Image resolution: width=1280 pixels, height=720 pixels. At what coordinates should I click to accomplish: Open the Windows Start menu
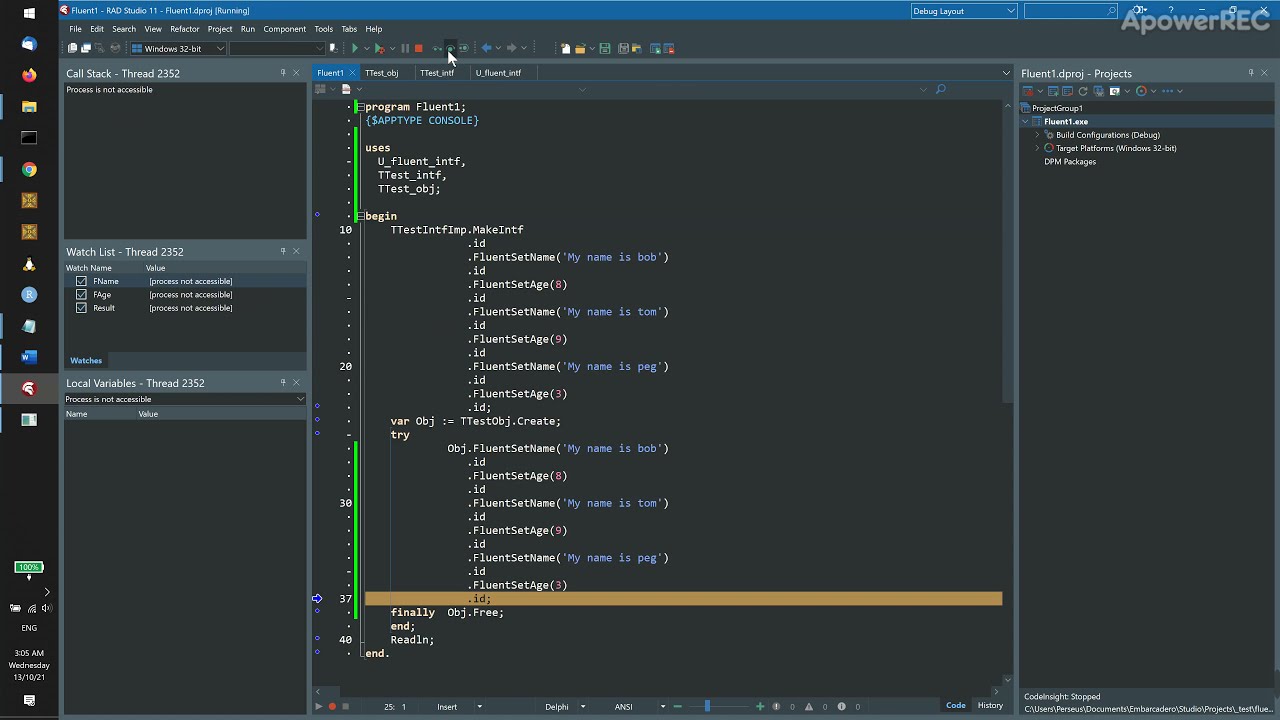pyautogui.click(x=29, y=13)
